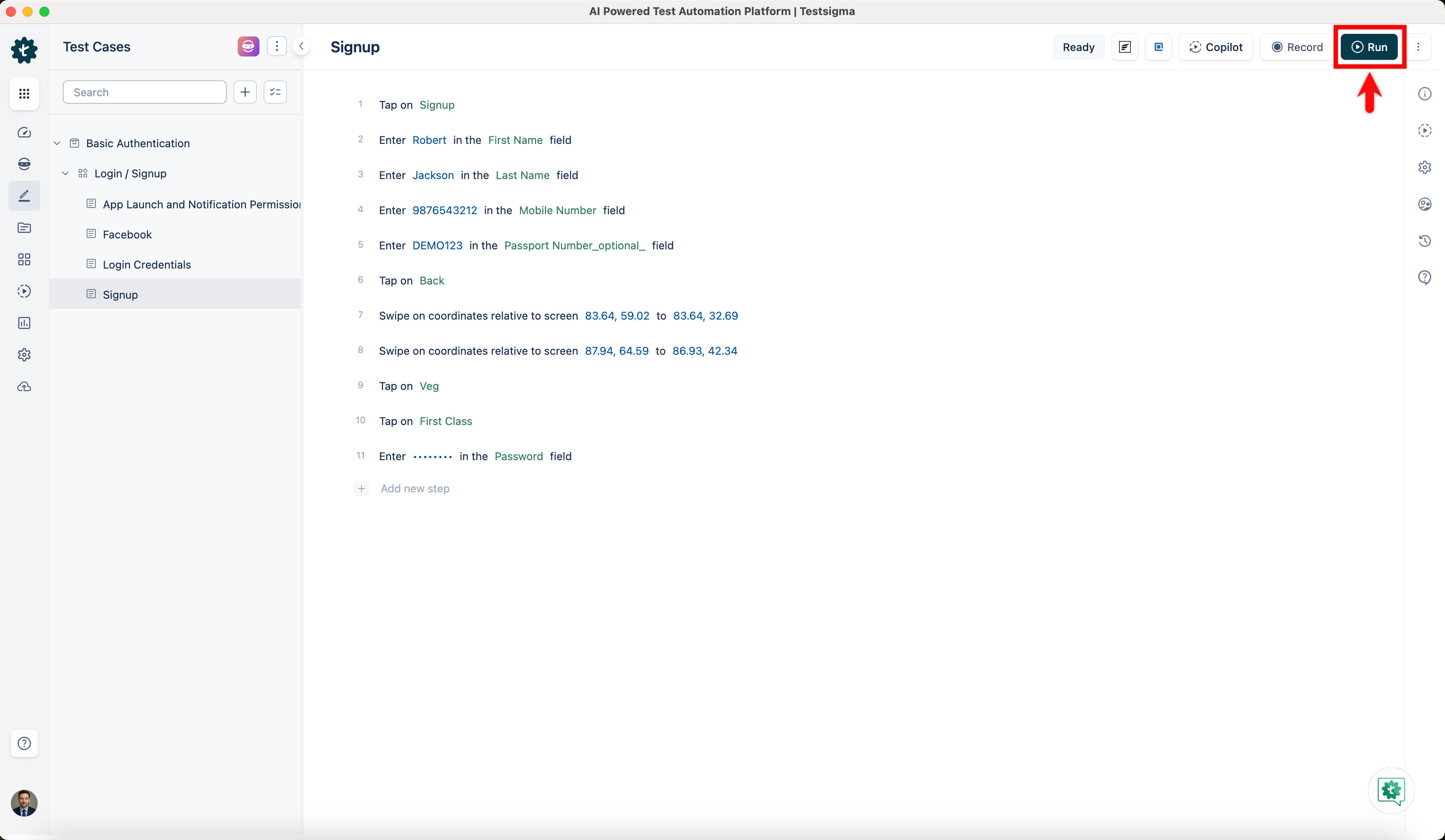This screenshot has width=1445, height=840.
Task: Toggle multi-select checklist button beside search
Action: [x=275, y=92]
